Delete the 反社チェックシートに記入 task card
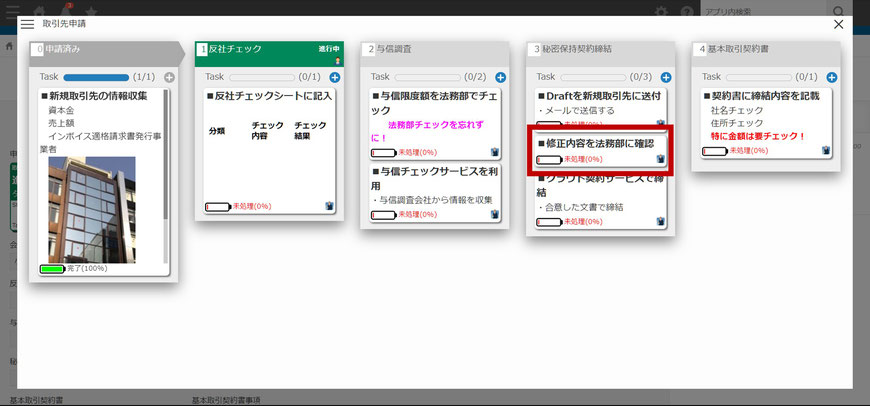 point(329,206)
